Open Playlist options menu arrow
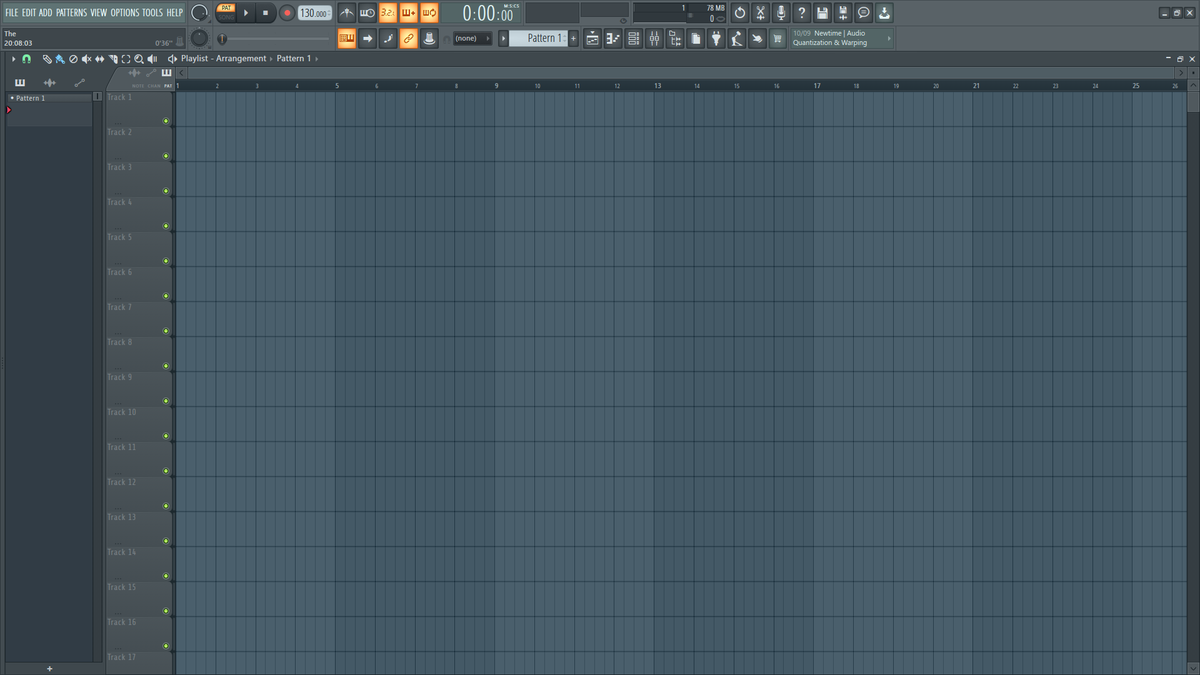 [13, 59]
